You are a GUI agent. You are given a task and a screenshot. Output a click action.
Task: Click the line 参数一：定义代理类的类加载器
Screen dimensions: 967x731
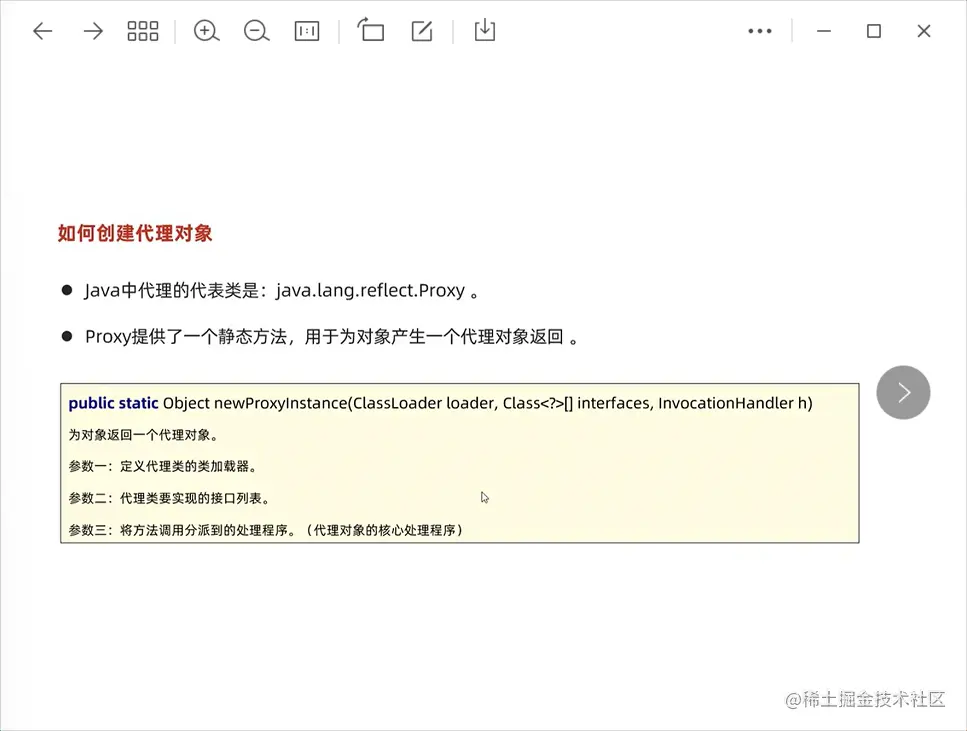pos(162,466)
